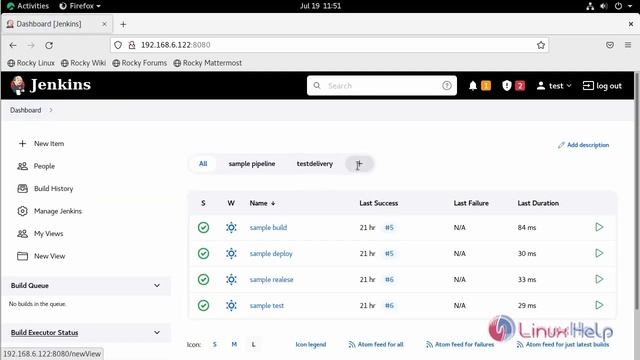The image size is (640, 360).
Task: Open the Firefox hamburger menu
Action: 628,45
